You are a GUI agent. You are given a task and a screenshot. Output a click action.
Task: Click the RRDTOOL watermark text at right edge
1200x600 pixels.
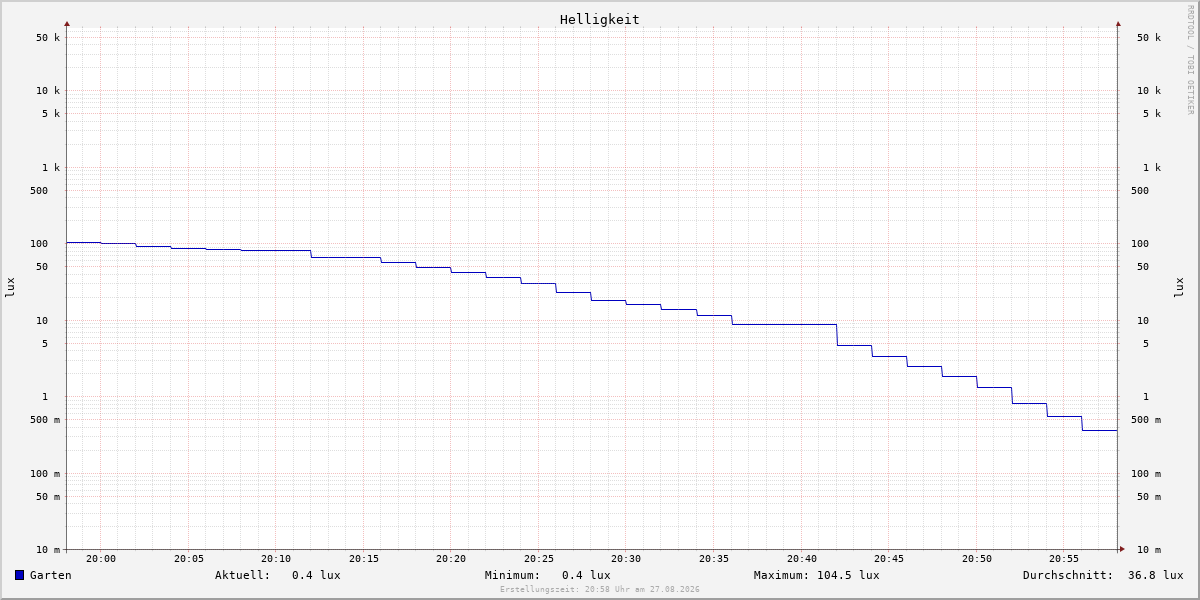point(1190,60)
